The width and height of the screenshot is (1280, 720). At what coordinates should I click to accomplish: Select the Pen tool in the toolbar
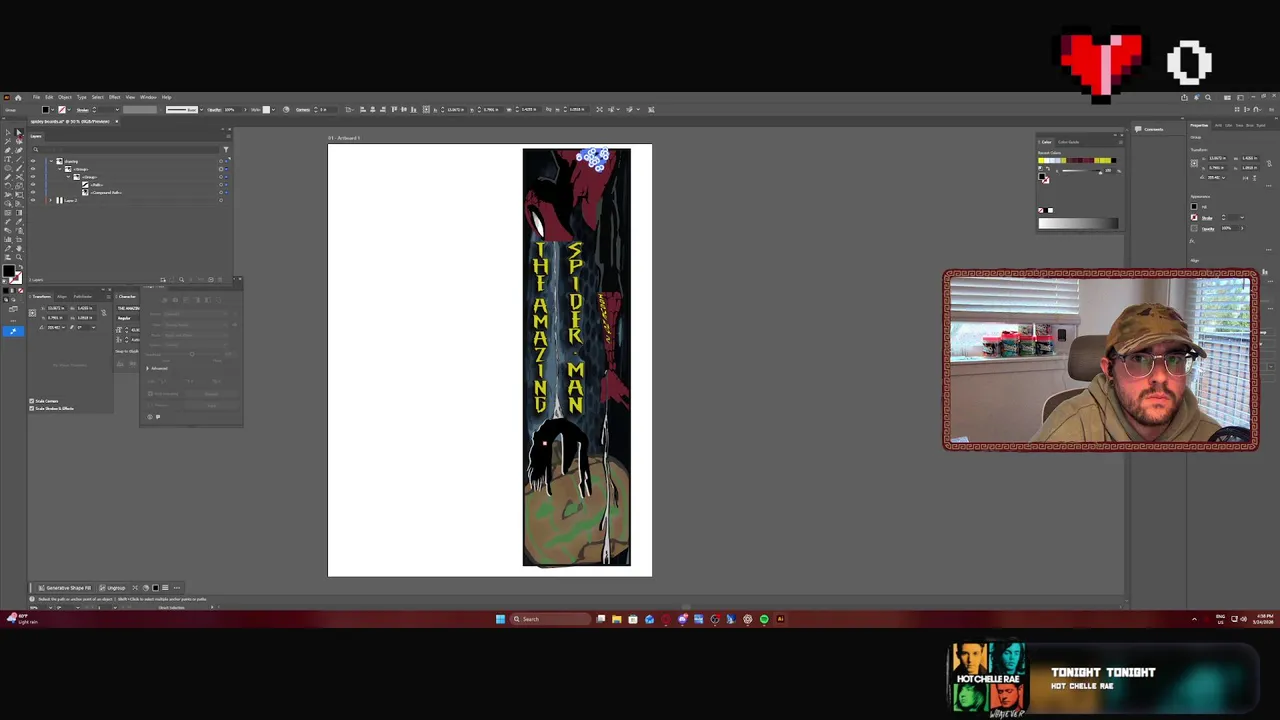pyautogui.click(x=8, y=150)
